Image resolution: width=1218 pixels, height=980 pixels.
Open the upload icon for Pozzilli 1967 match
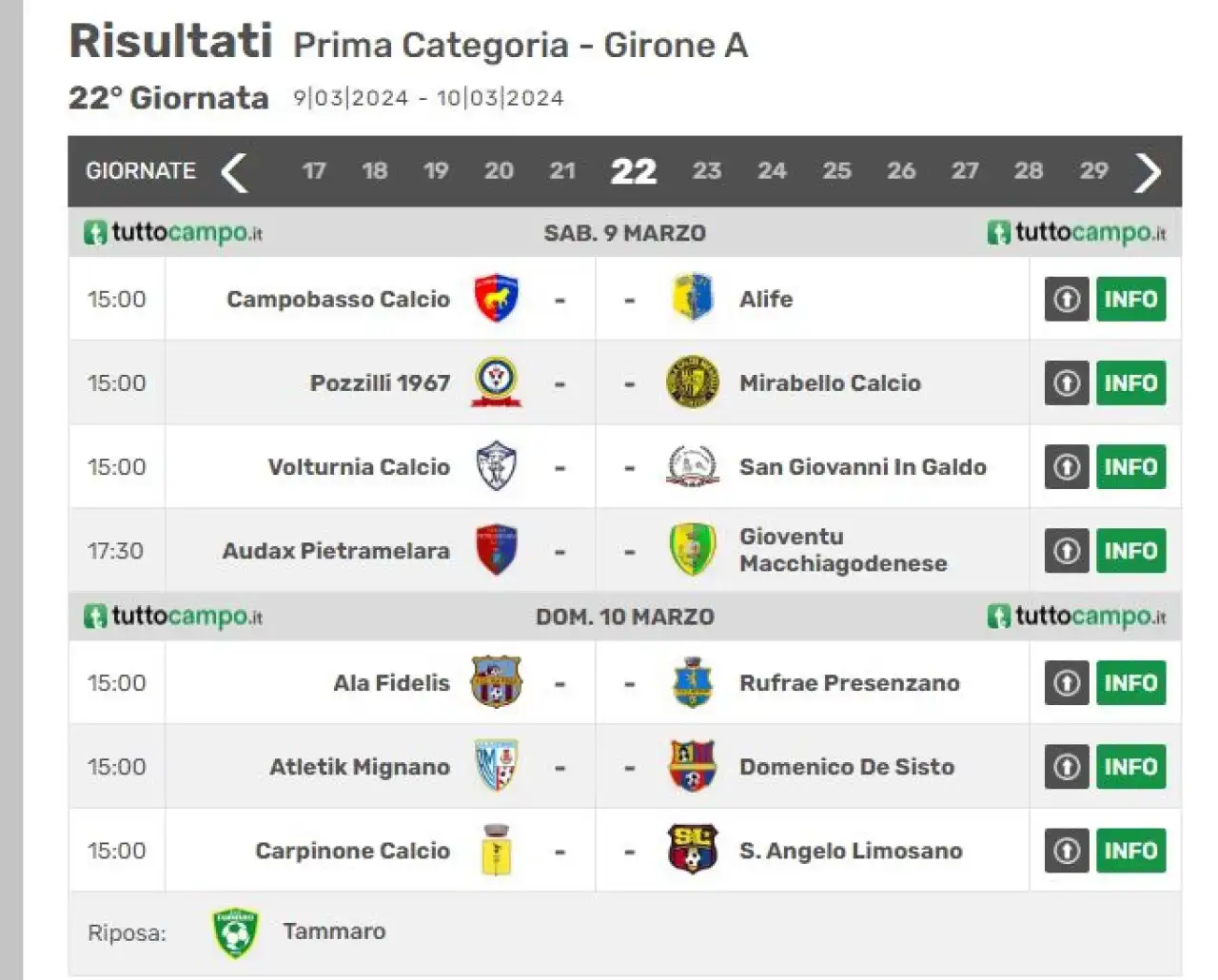pos(1067,383)
